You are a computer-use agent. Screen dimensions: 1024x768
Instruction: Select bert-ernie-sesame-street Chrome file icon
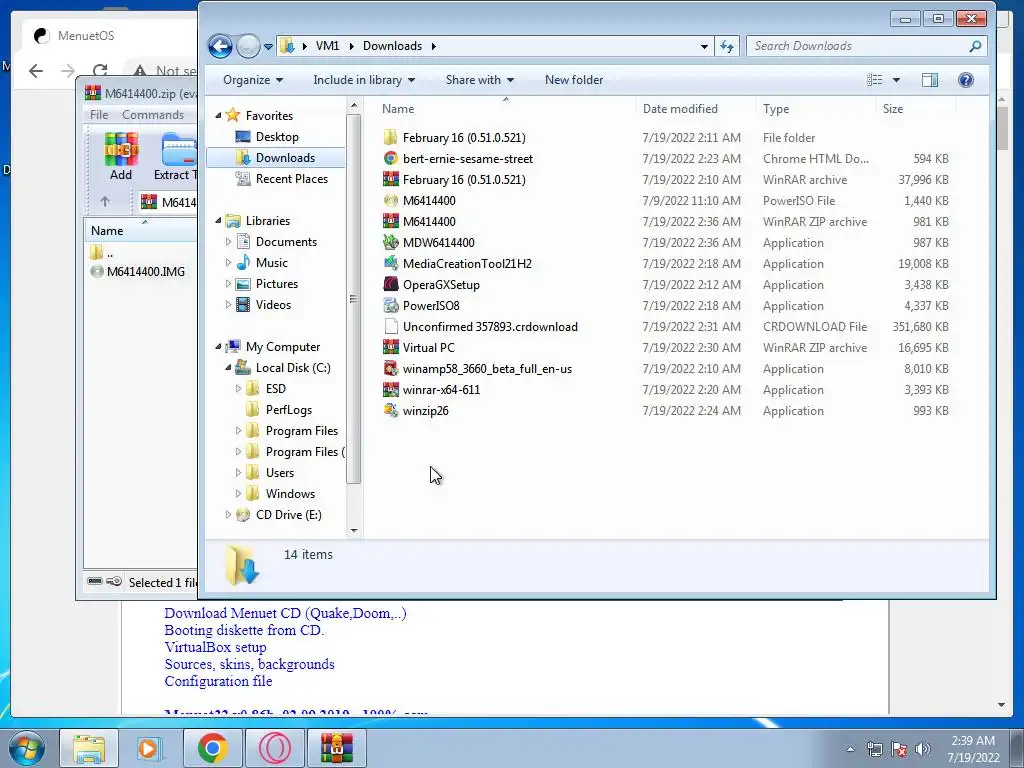point(391,158)
